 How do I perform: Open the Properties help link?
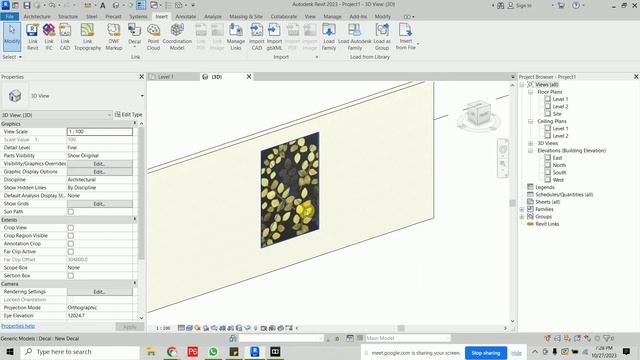coord(18,326)
